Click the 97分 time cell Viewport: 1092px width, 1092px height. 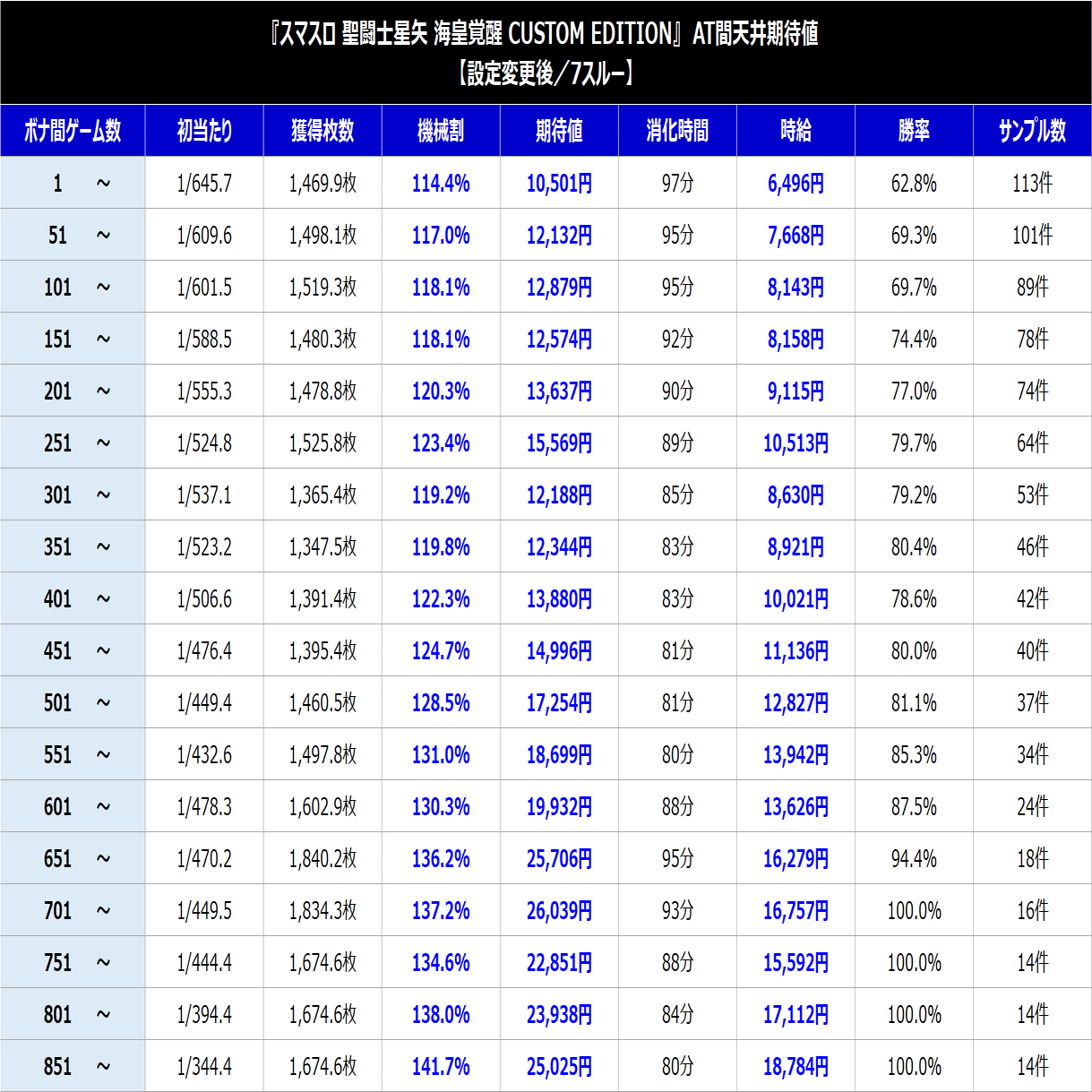point(677,183)
